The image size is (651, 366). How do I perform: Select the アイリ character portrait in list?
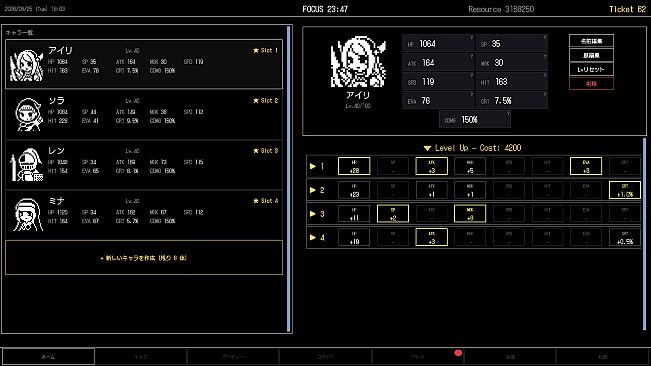click(27, 65)
